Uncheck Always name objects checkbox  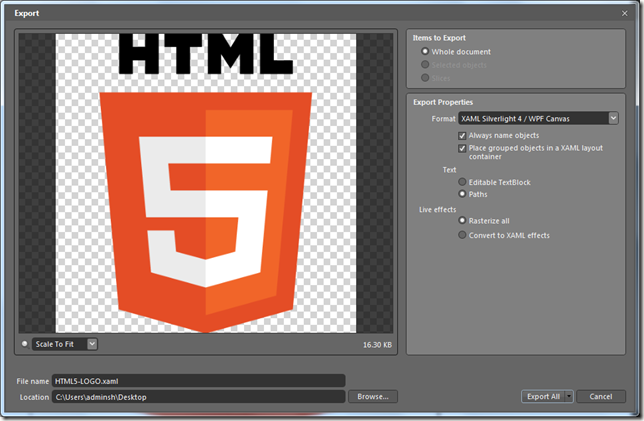(x=462, y=136)
